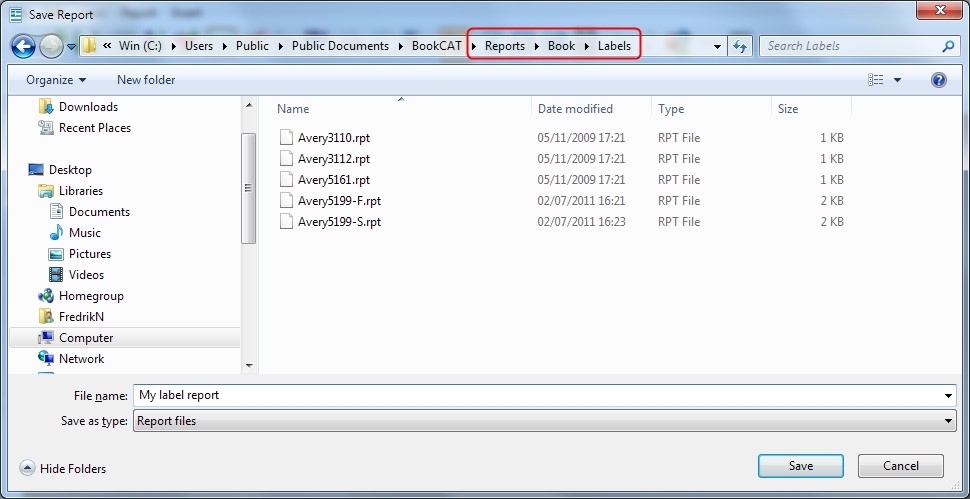The height and width of the screenshot is (499, 970).
Task: Select FredrikN user folder in navigation pane
Action: [x=81, y=317]
